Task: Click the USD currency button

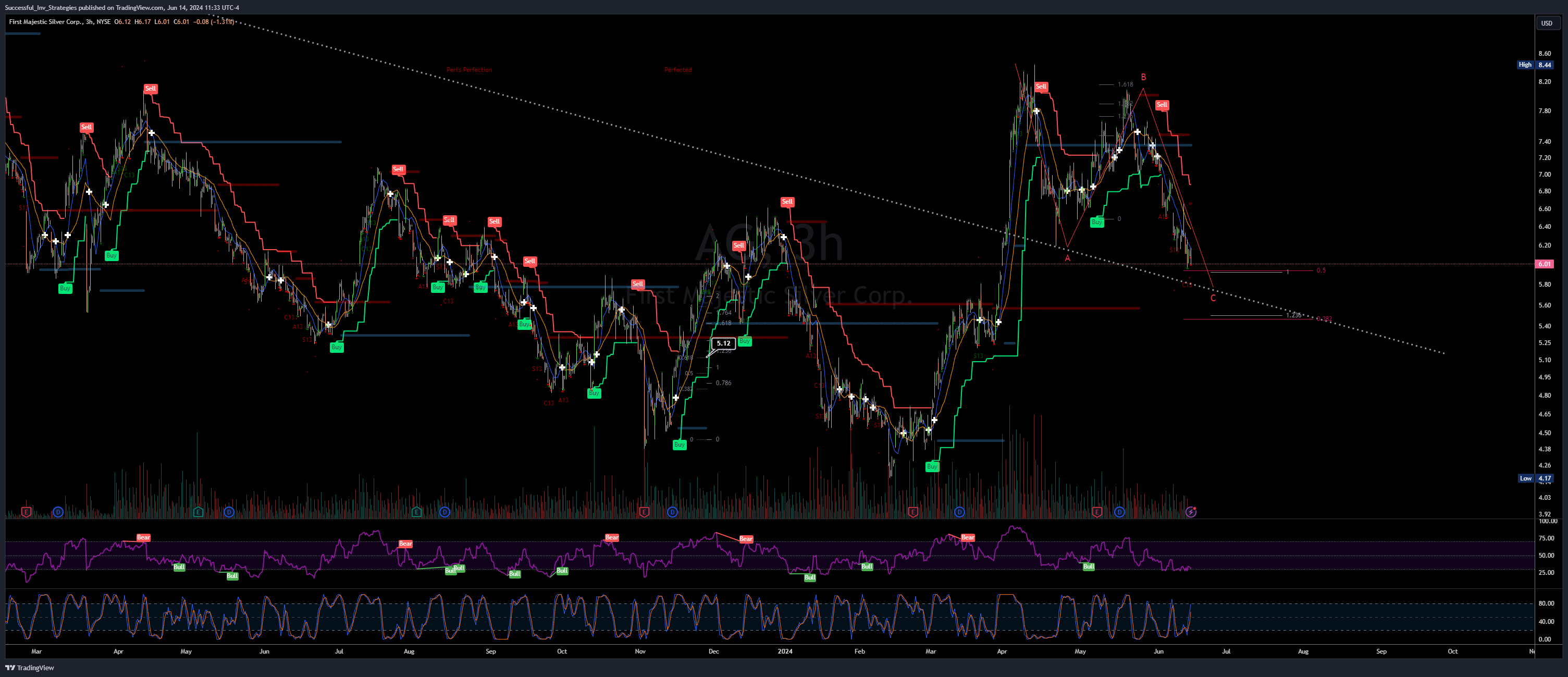Action: pyautogui.click(x=1547, y=23)
